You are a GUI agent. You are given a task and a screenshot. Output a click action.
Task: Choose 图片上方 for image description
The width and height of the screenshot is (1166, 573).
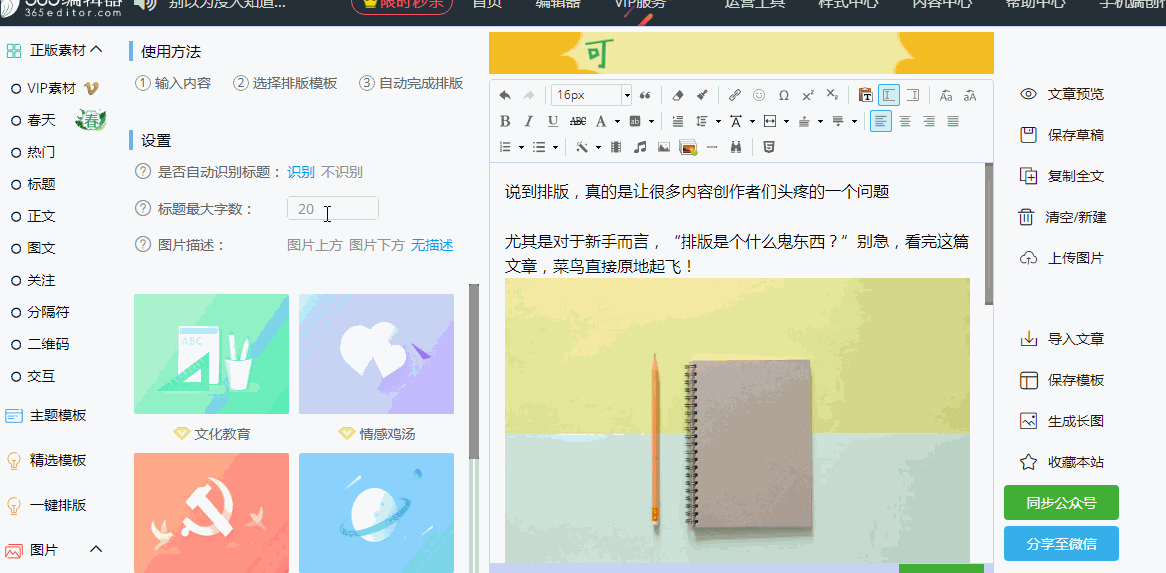[x=315, y=245]
